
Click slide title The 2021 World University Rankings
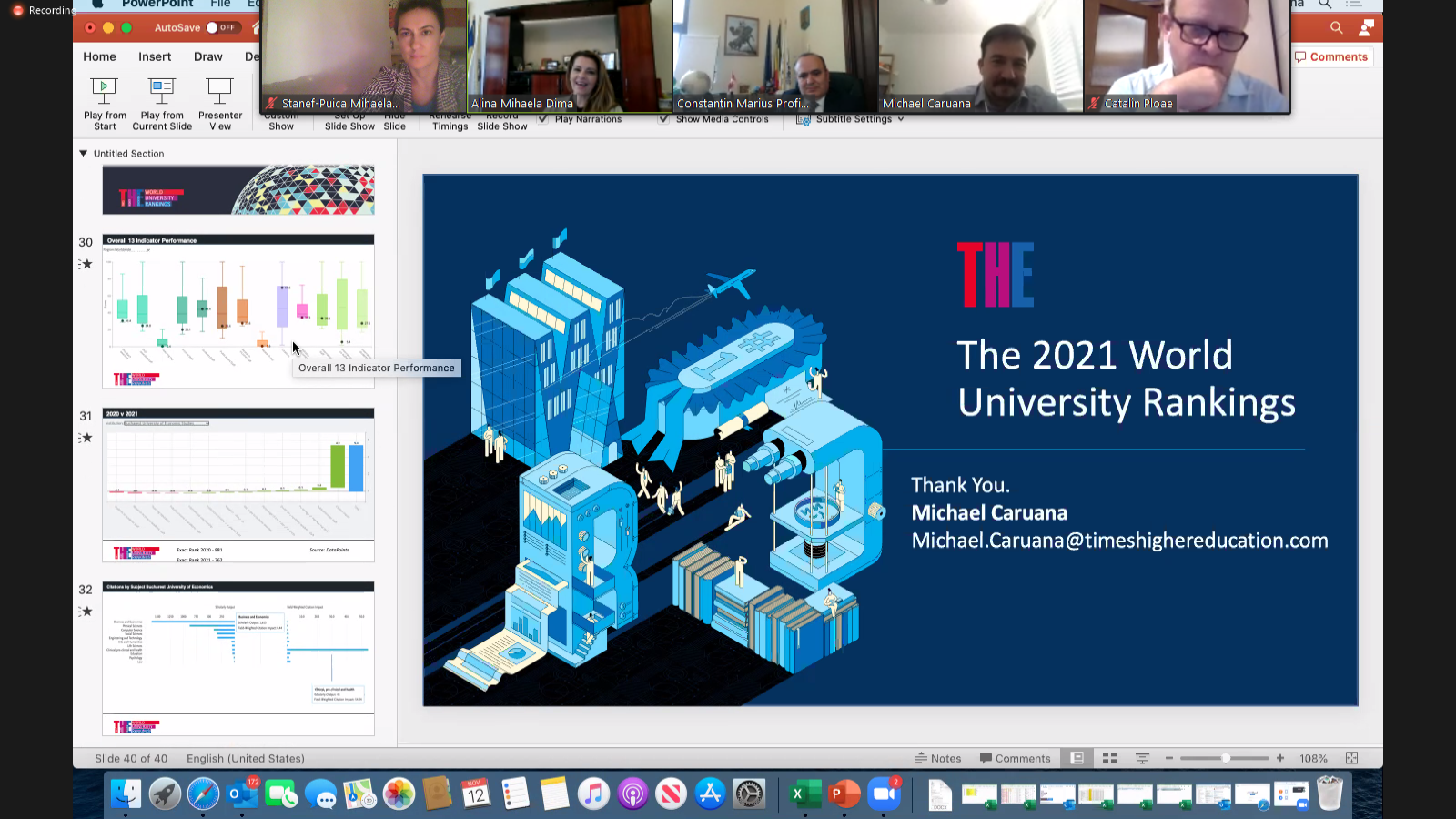pyautogui.click(x=1127, y=379)
